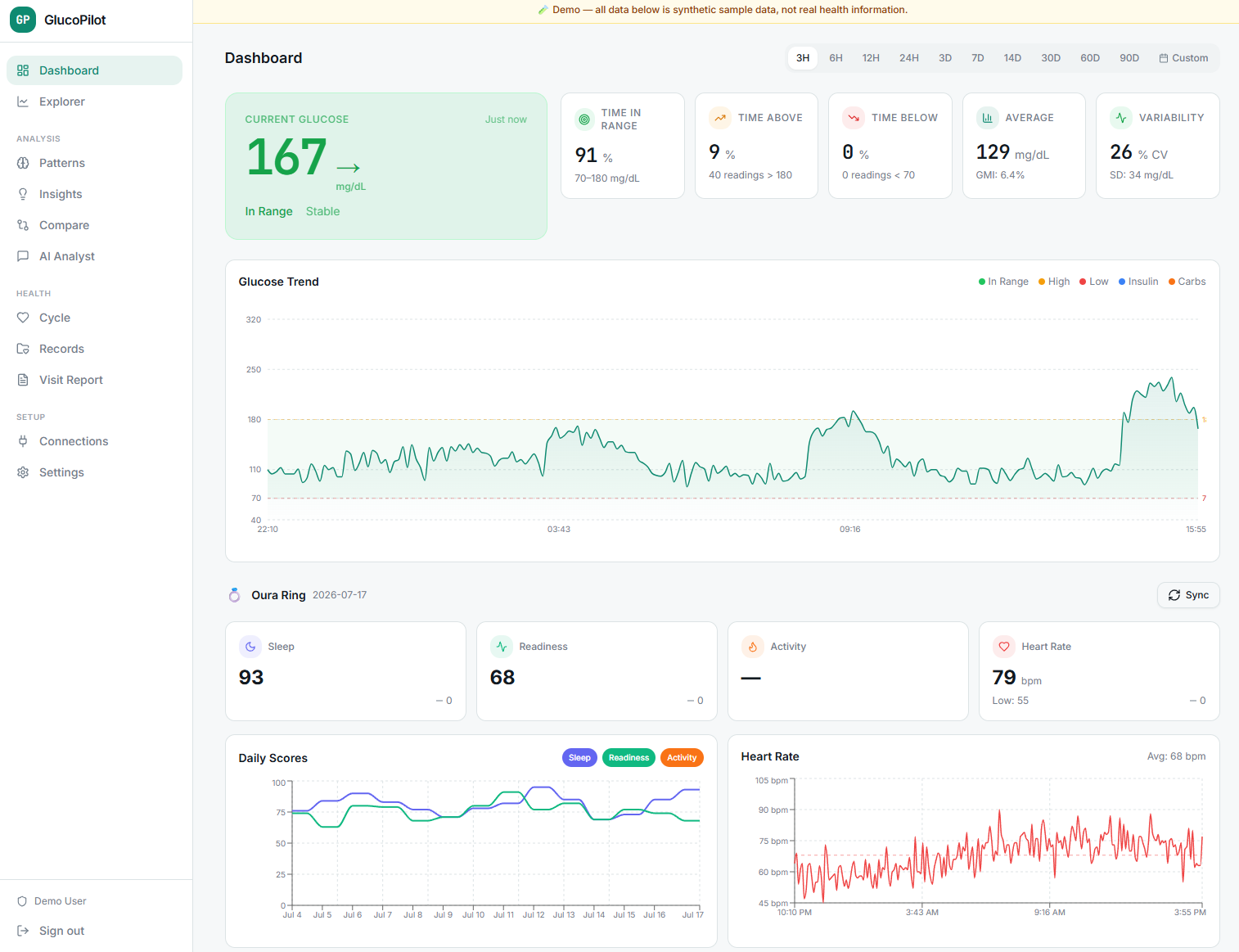Click the Time Below trending-down icon
1239x952 pixels.
tap(854, 118)
